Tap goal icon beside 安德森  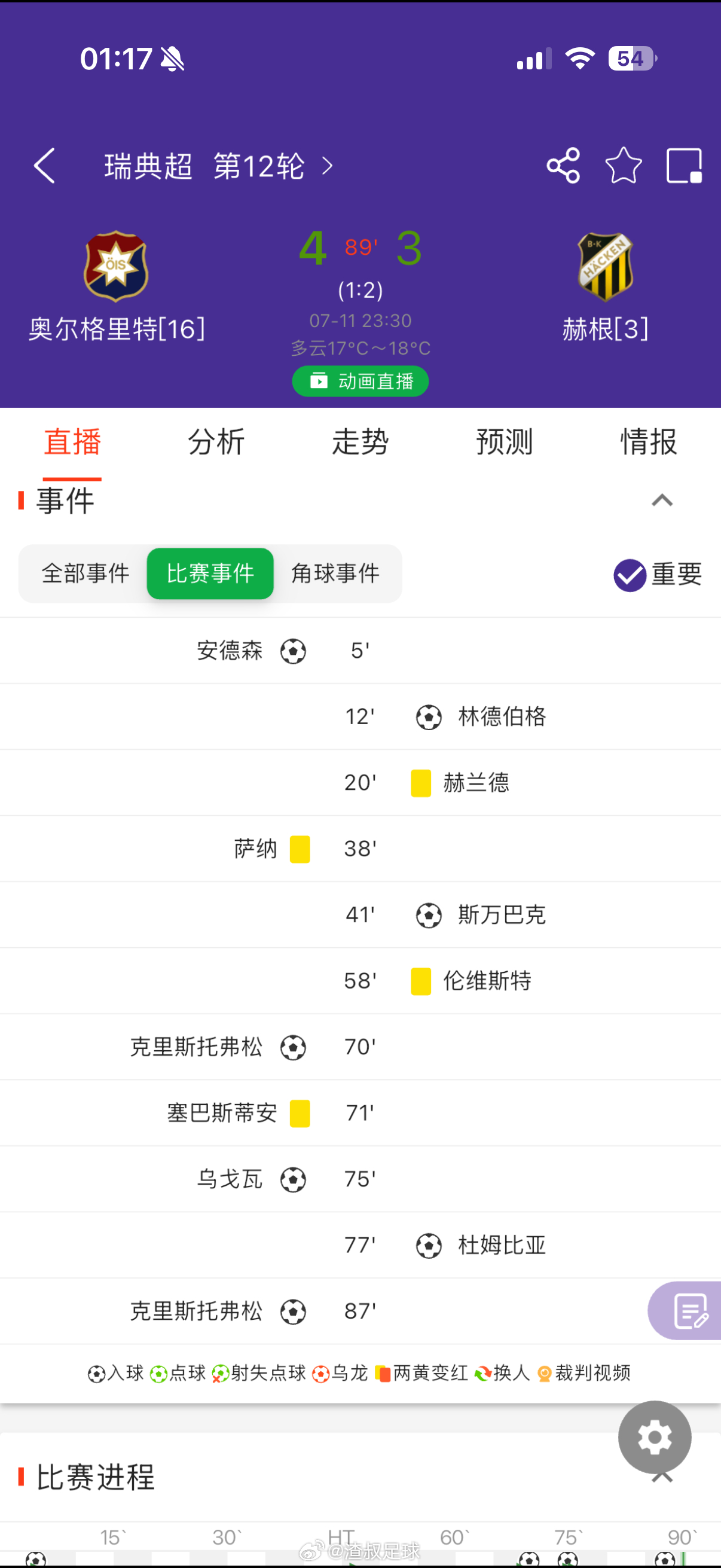[x=294, y=651]
